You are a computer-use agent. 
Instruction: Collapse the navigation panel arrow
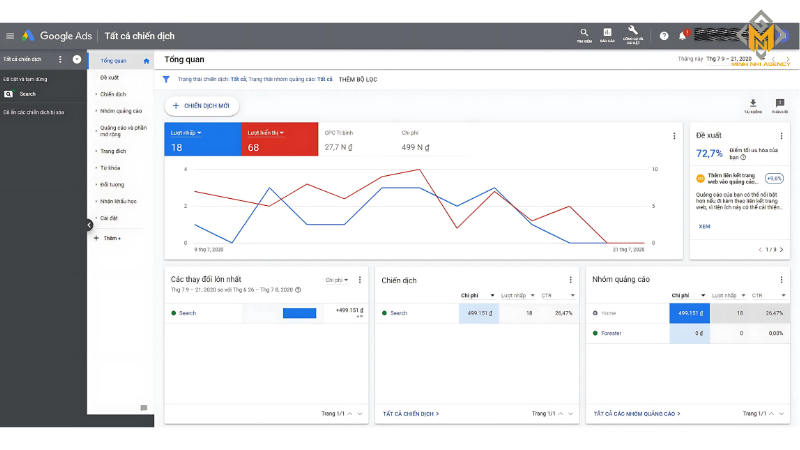tap(89, 224)
